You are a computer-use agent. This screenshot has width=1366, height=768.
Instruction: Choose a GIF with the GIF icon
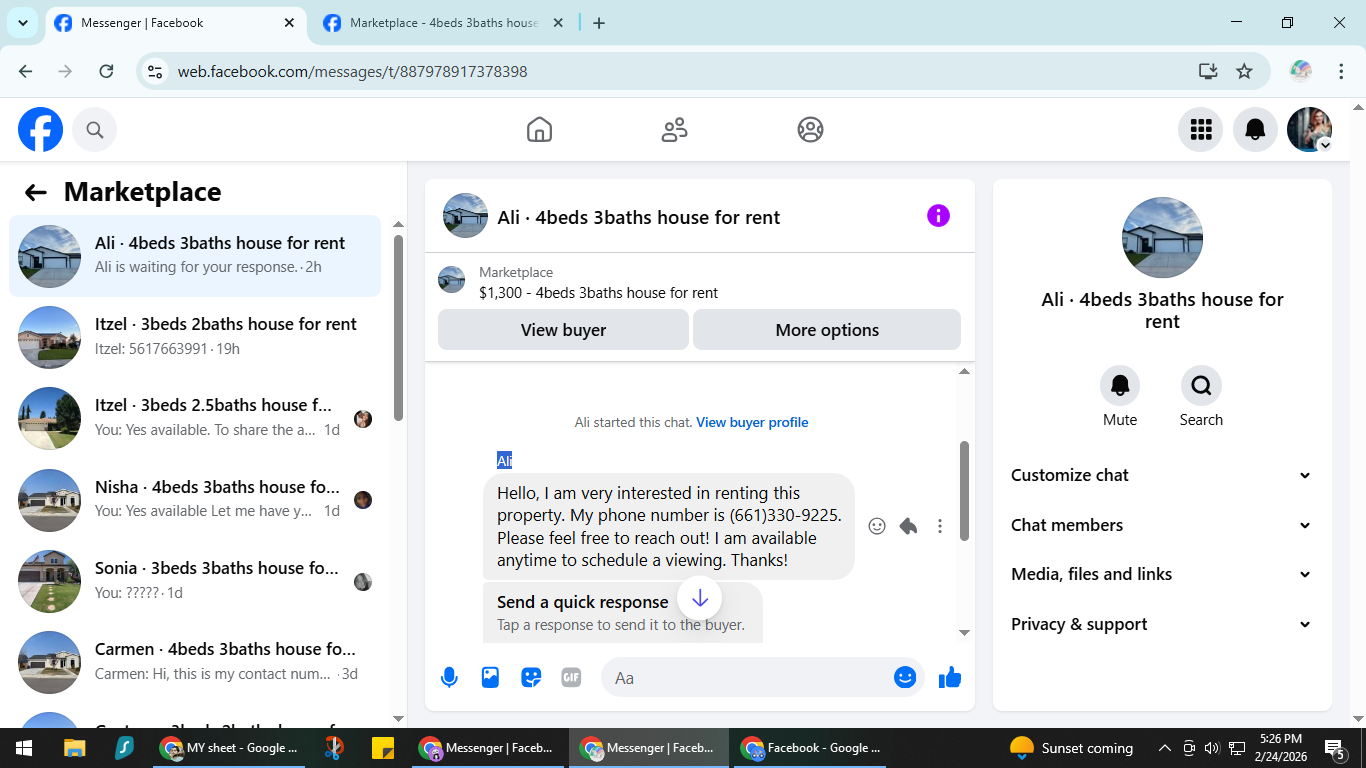pyautogui.click(x=571, y=678)
